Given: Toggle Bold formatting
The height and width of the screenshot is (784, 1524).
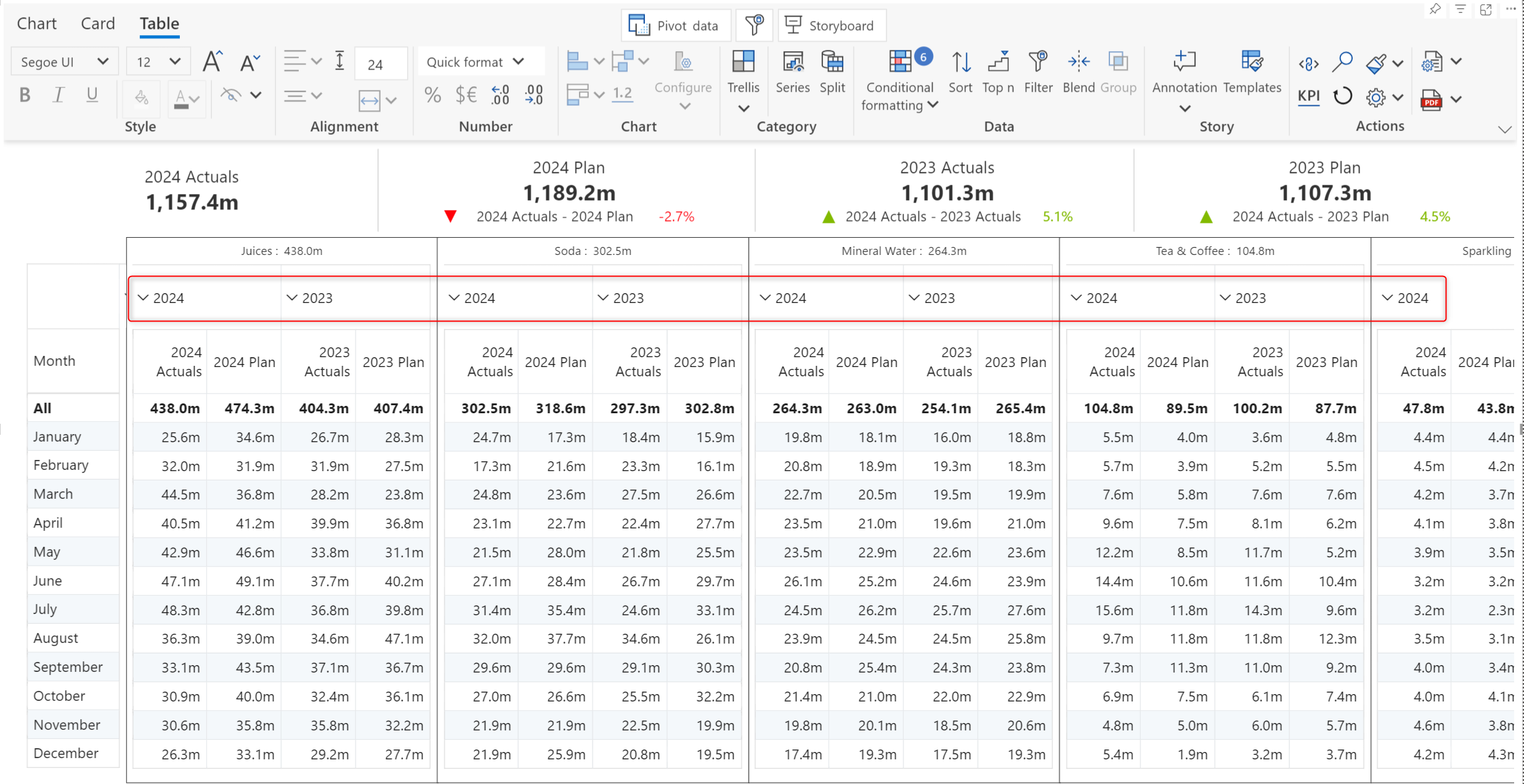Looking at the screenshot, I should coord(25,95).
